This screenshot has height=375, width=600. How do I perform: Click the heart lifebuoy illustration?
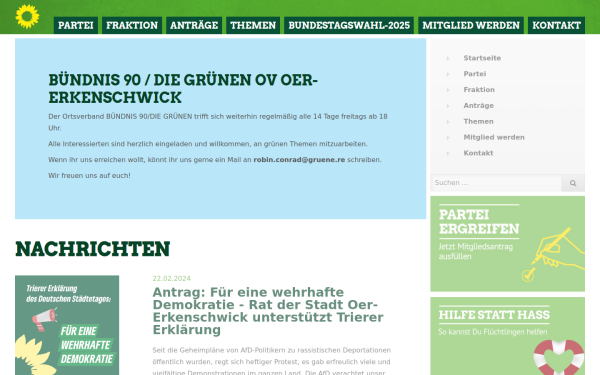[x=559, y=358]
